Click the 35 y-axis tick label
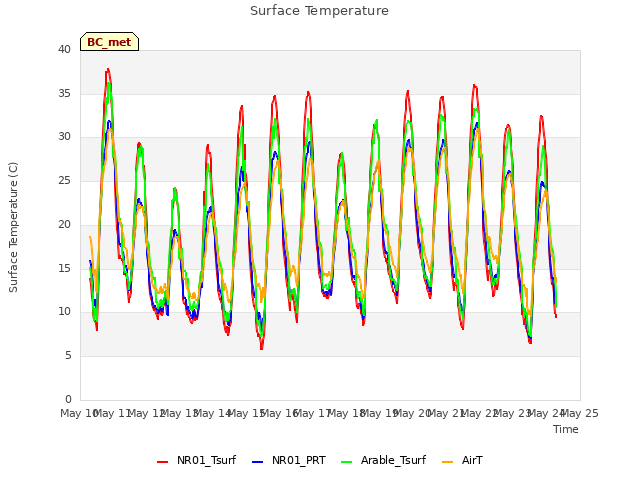 click(x=64, y=93)
